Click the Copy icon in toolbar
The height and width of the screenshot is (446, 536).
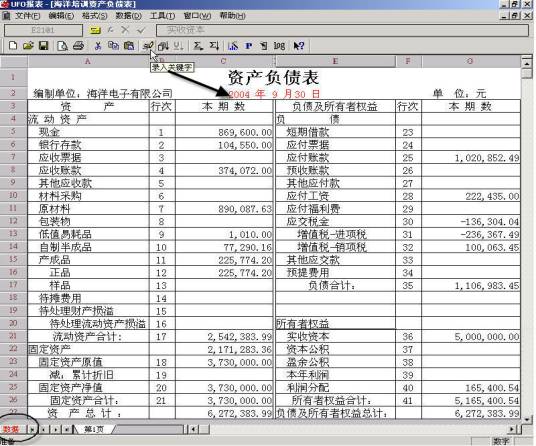[113, 45]
